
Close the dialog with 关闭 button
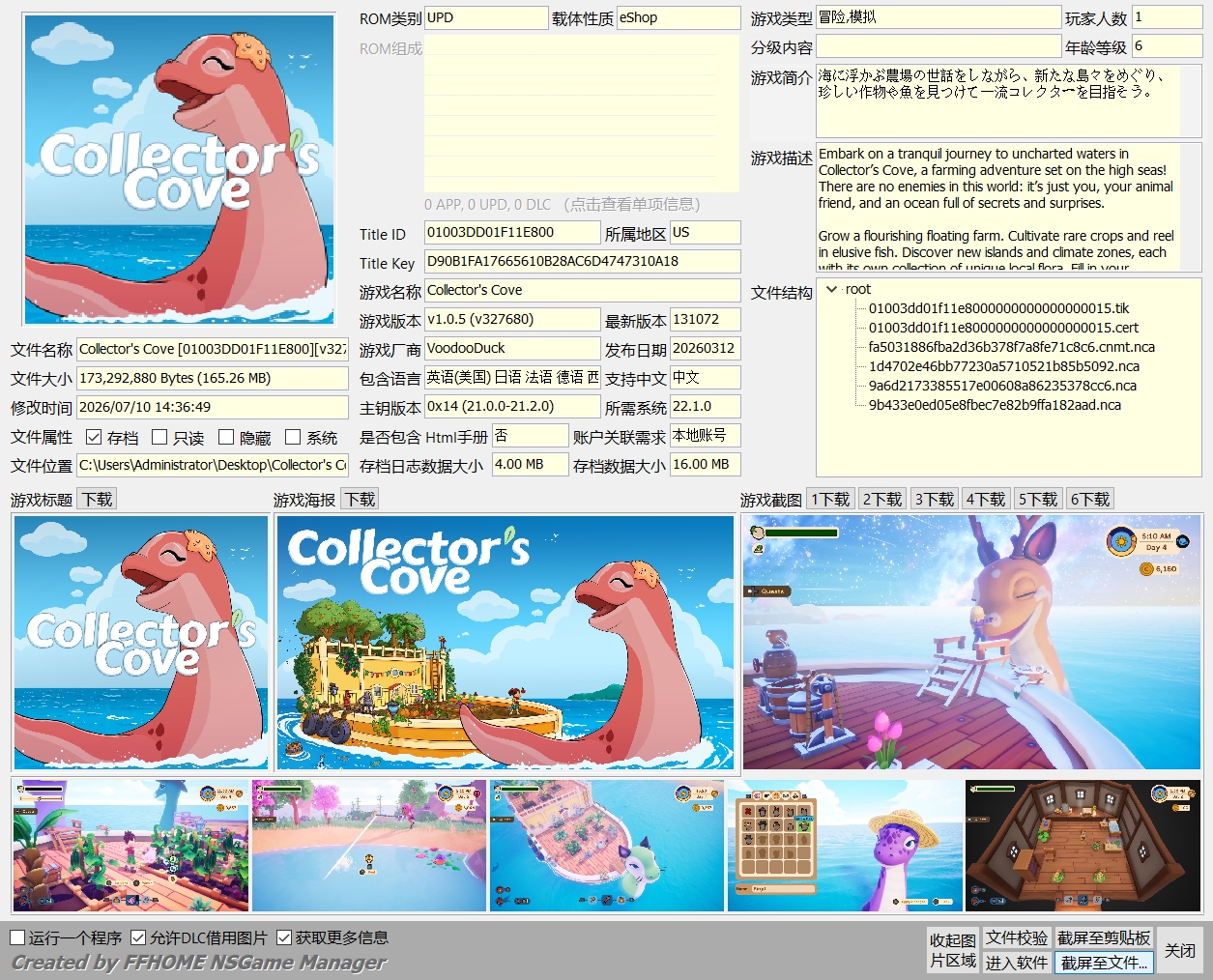click(x=1180, y=951)
